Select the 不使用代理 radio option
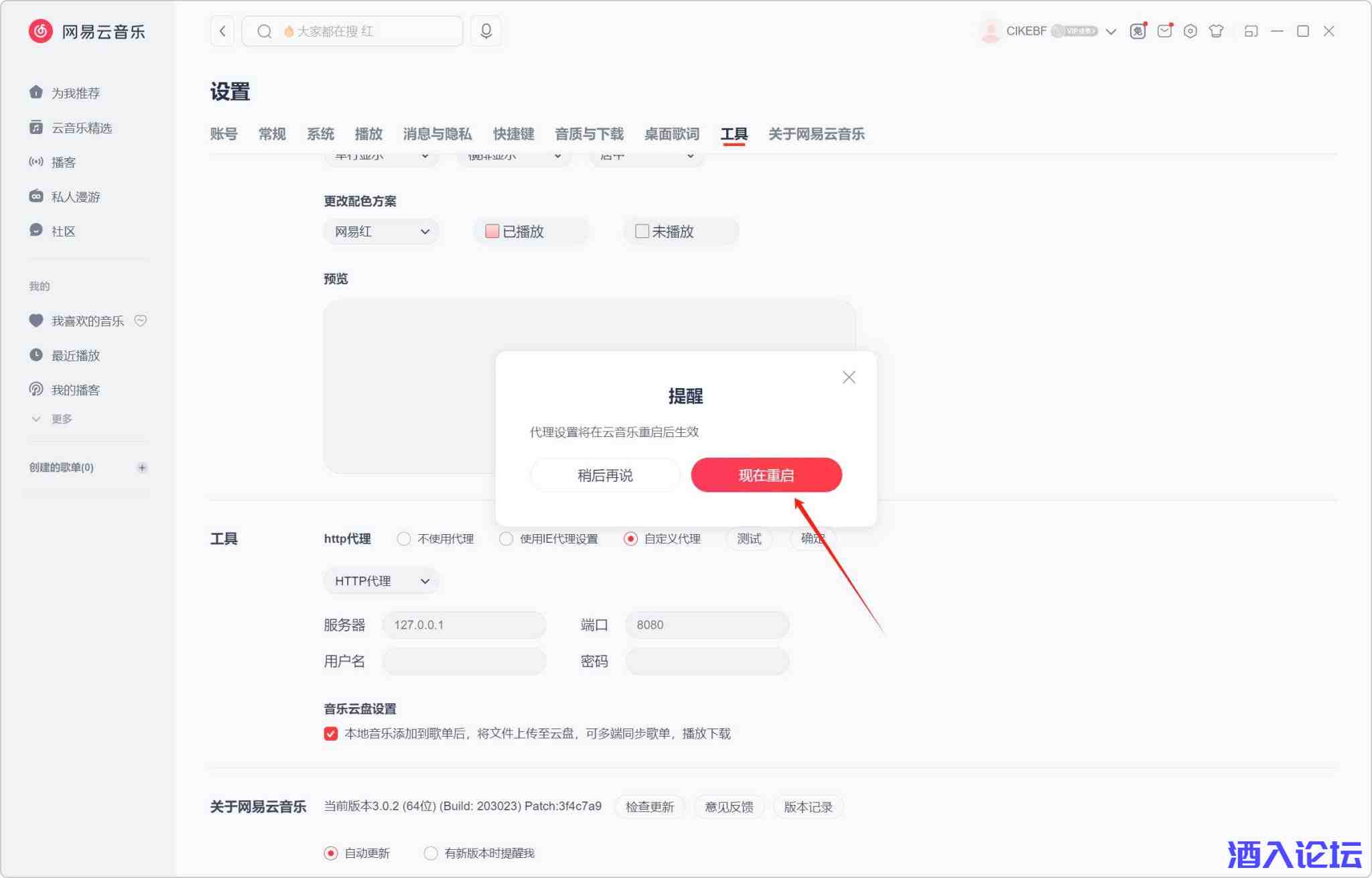The height and width of the screenshot is (878, 1372). tap(404, 539)
